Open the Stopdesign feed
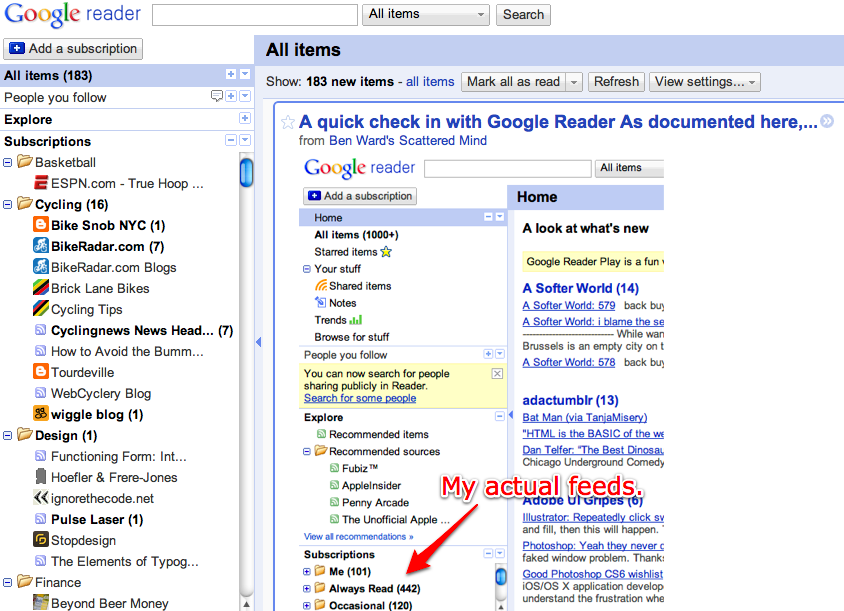 (83, 540)
